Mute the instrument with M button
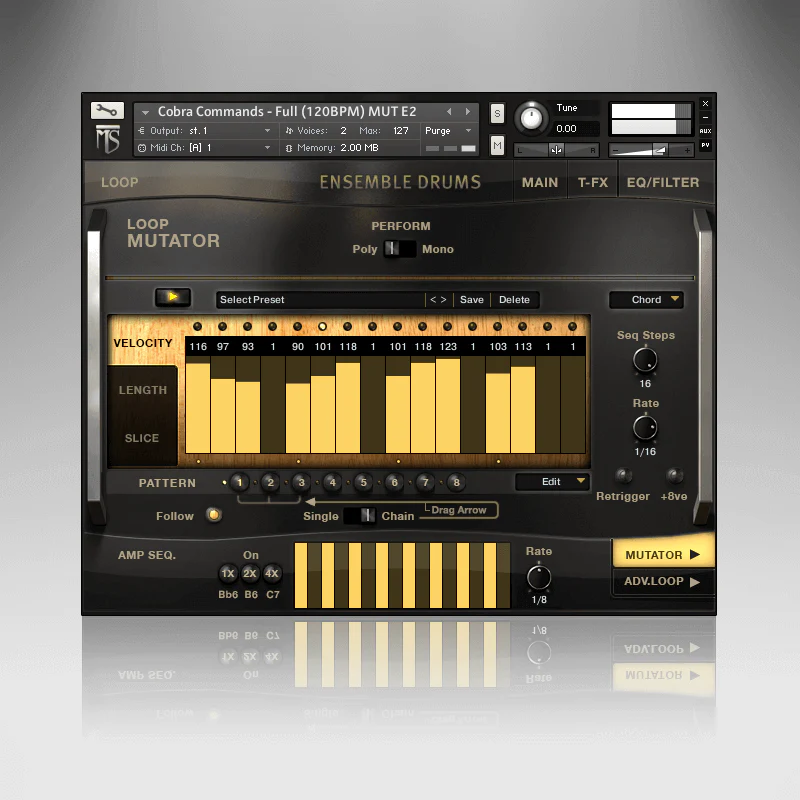This screenshot has height=800, width=800. coord(497,146)
